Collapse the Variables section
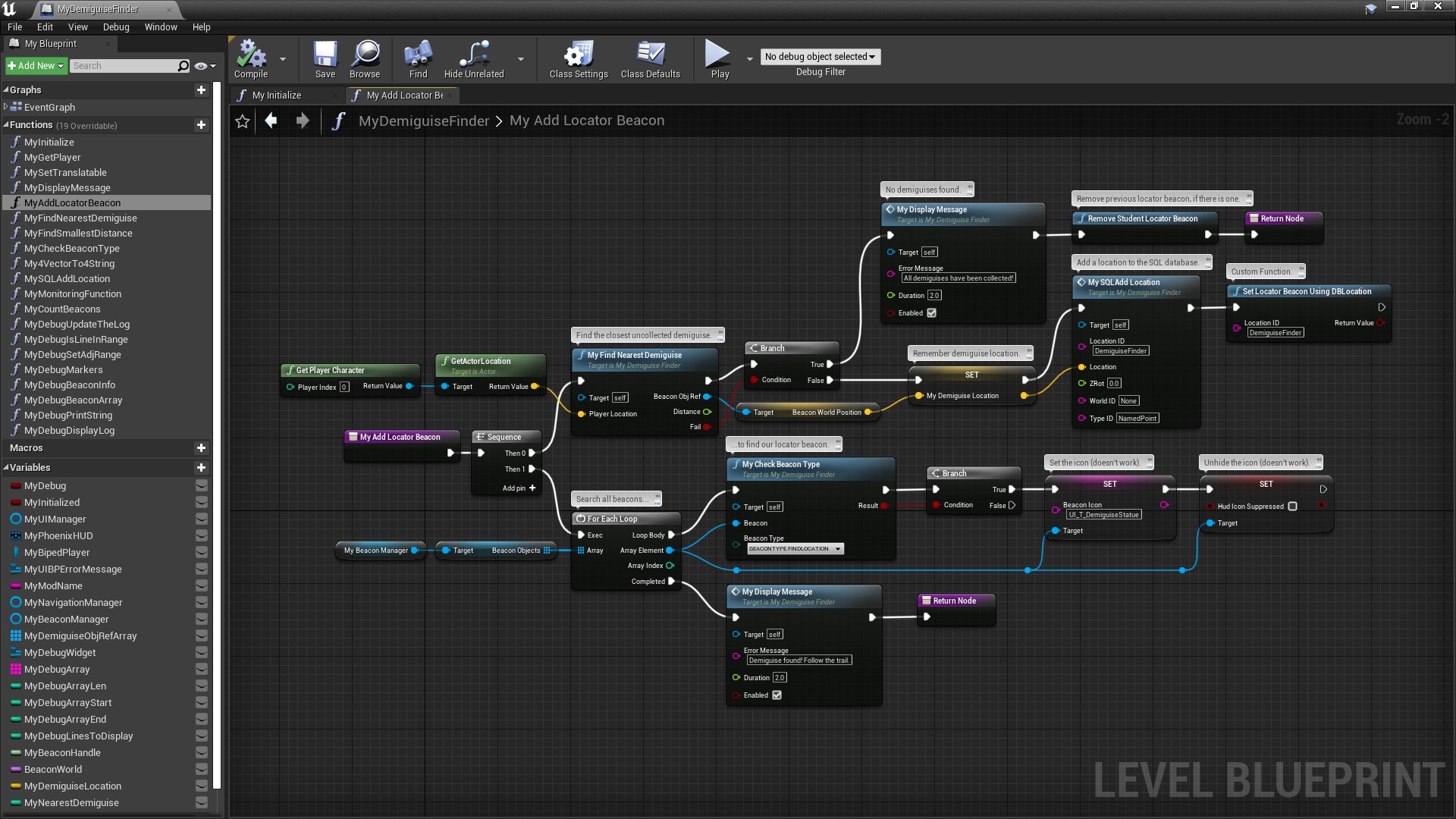 point(6,468)
